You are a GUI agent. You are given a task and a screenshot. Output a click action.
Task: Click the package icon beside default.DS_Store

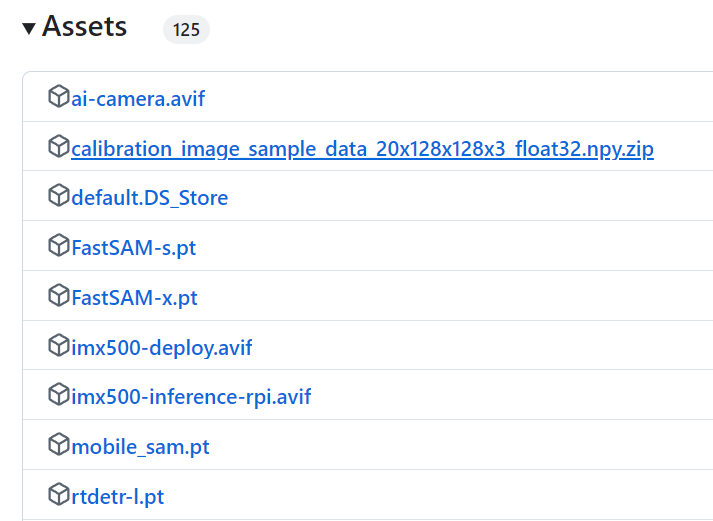tap(59, 197)
